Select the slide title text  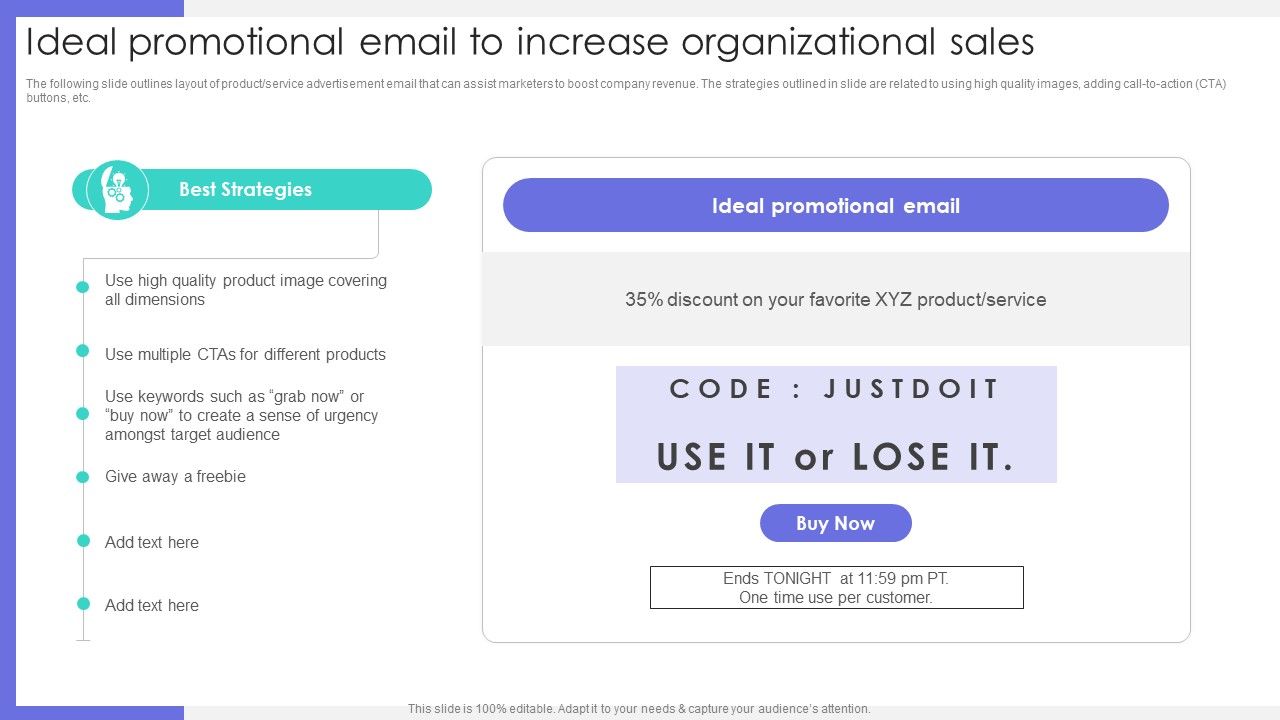click(530, 42)
